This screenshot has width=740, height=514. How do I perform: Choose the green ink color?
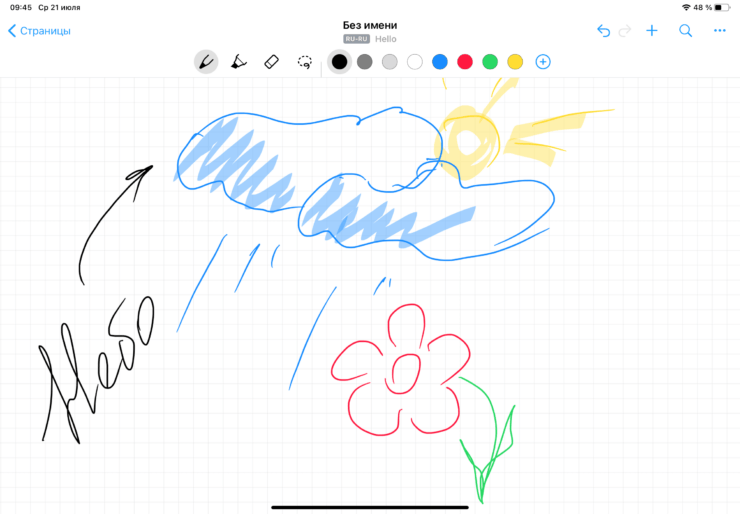pos(490,62)
